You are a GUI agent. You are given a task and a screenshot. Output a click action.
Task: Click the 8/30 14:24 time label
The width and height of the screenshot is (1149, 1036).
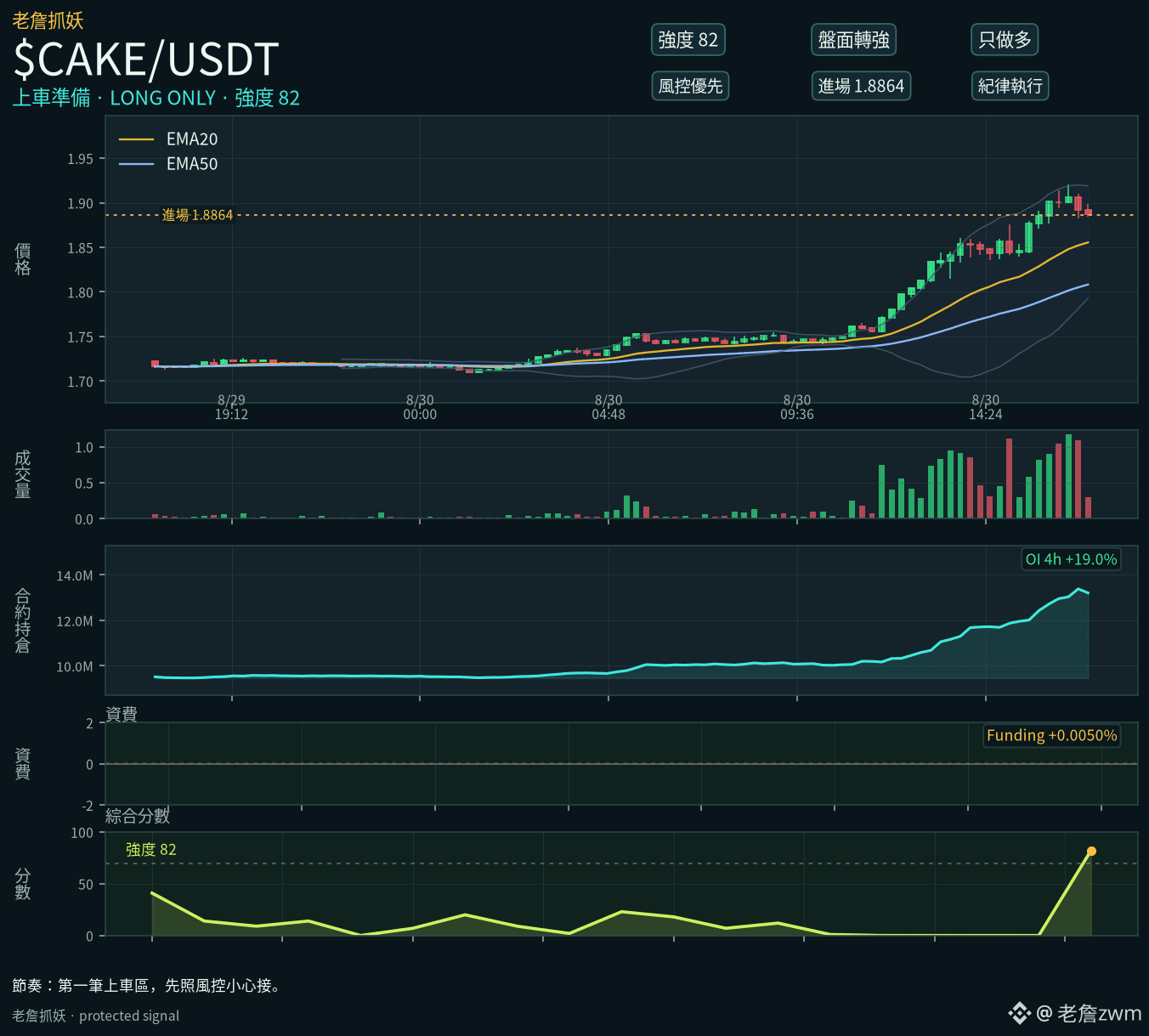click(x=986, y=407)
